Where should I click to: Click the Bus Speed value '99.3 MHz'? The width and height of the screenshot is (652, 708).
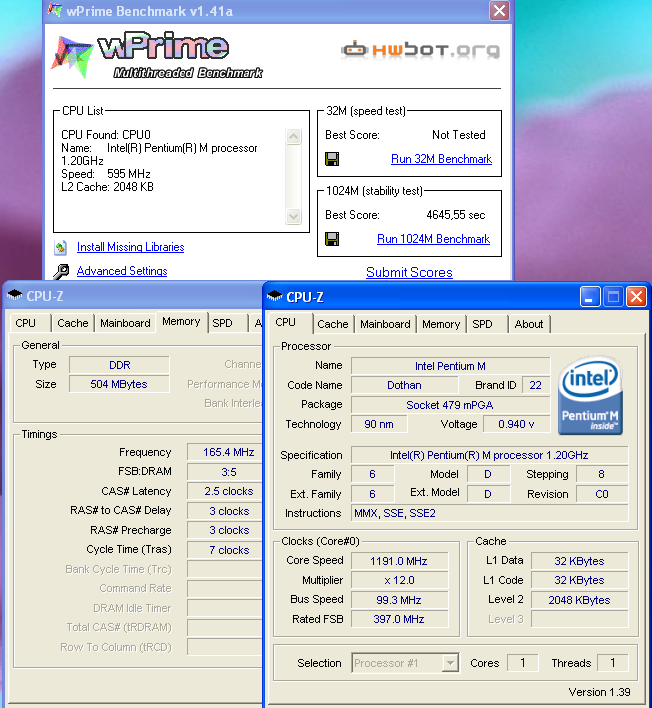pos(399,600)
